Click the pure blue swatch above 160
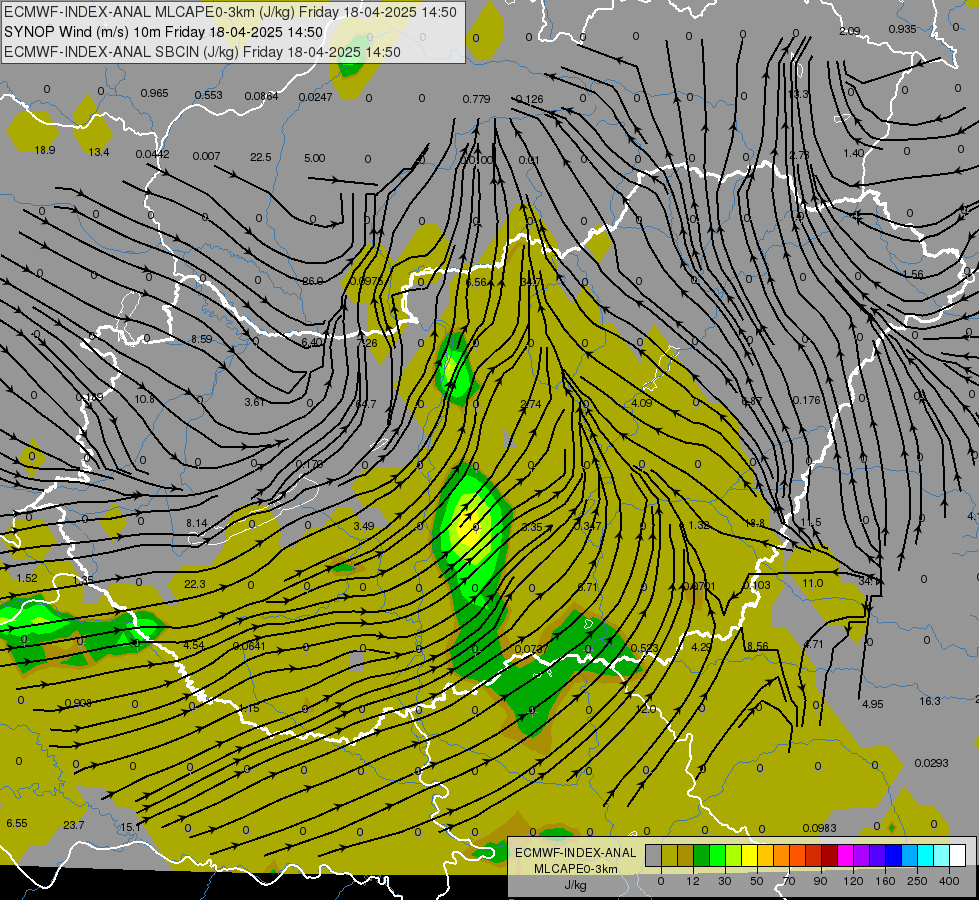979x900 pixels. 893,855
